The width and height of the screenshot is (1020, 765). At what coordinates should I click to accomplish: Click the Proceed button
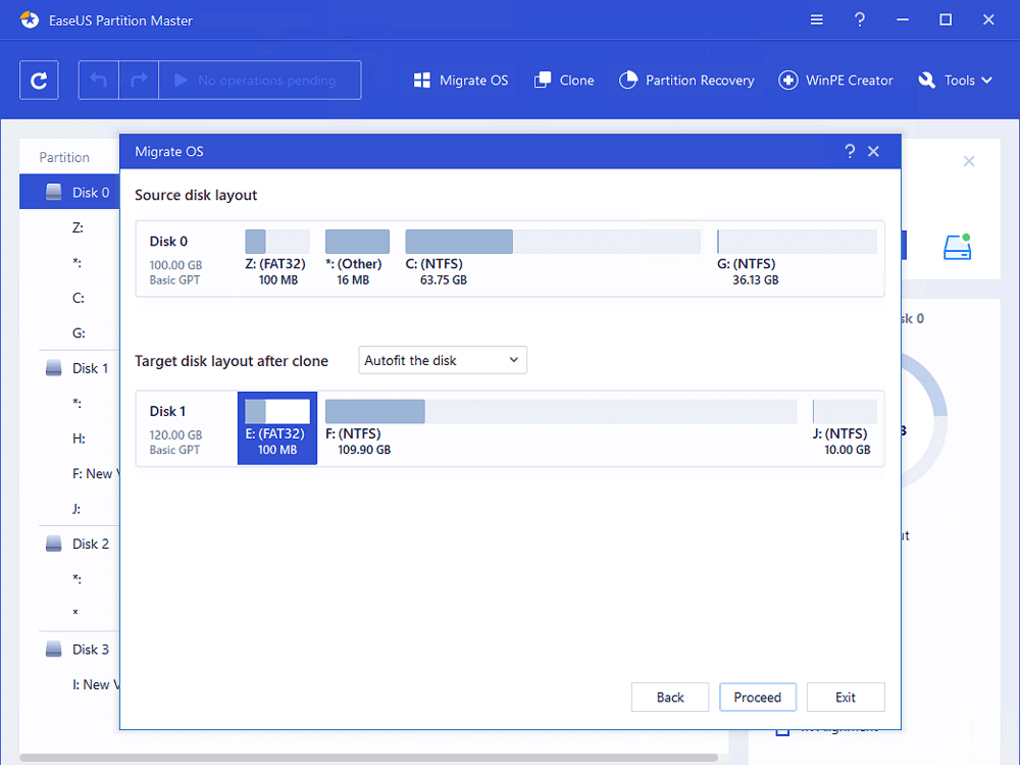click(x=758, y=697)
